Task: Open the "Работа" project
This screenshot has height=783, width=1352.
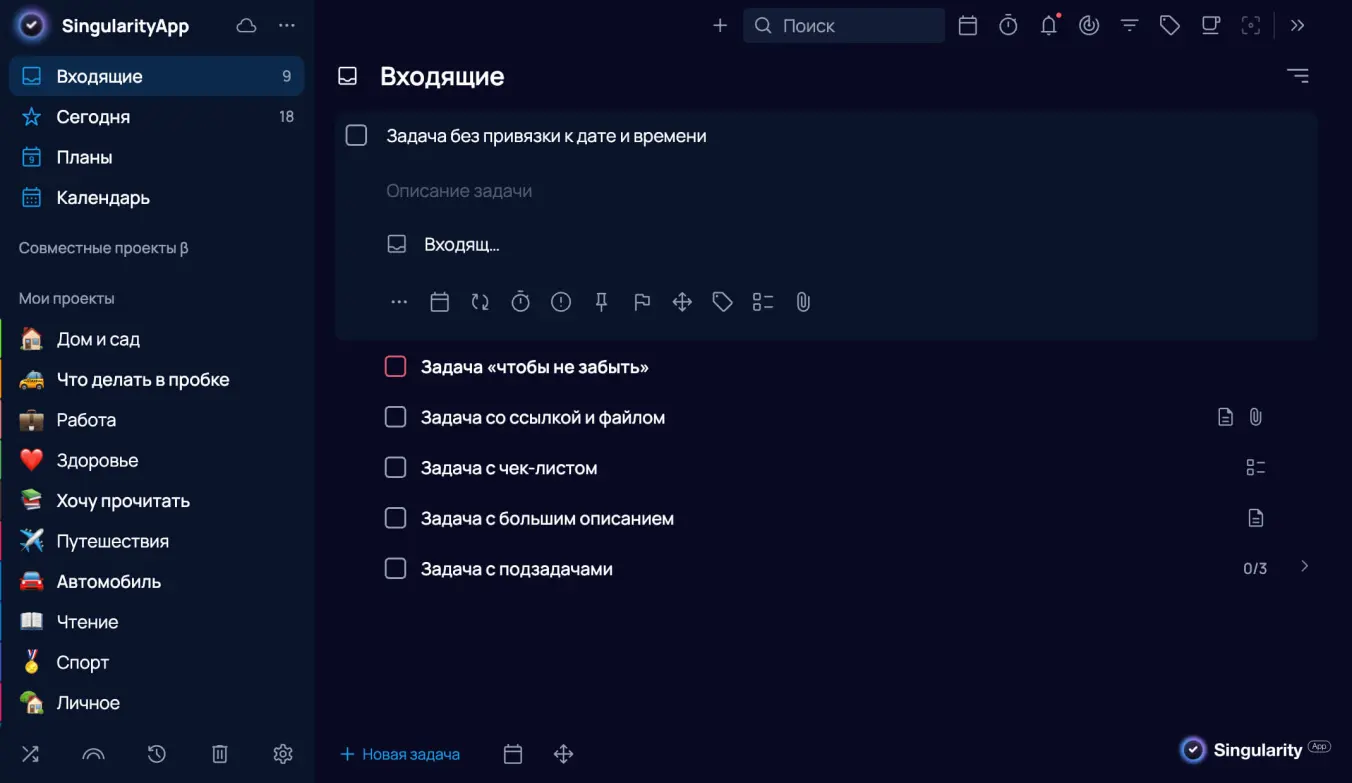Action: coord(86,420)
